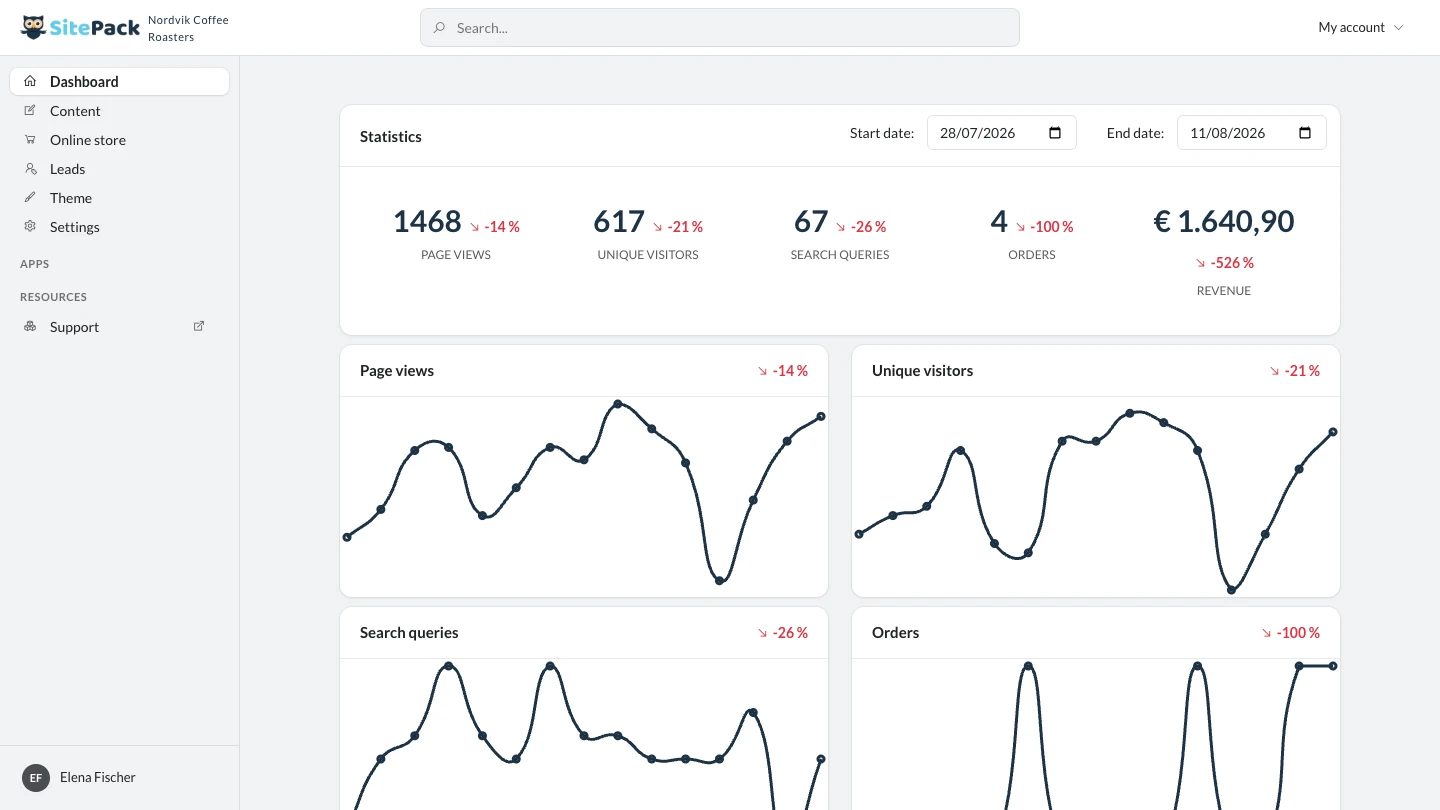Open the Dashboard menu item
Viewport: 1440px width, 810px height.
(x=119, y=81)
